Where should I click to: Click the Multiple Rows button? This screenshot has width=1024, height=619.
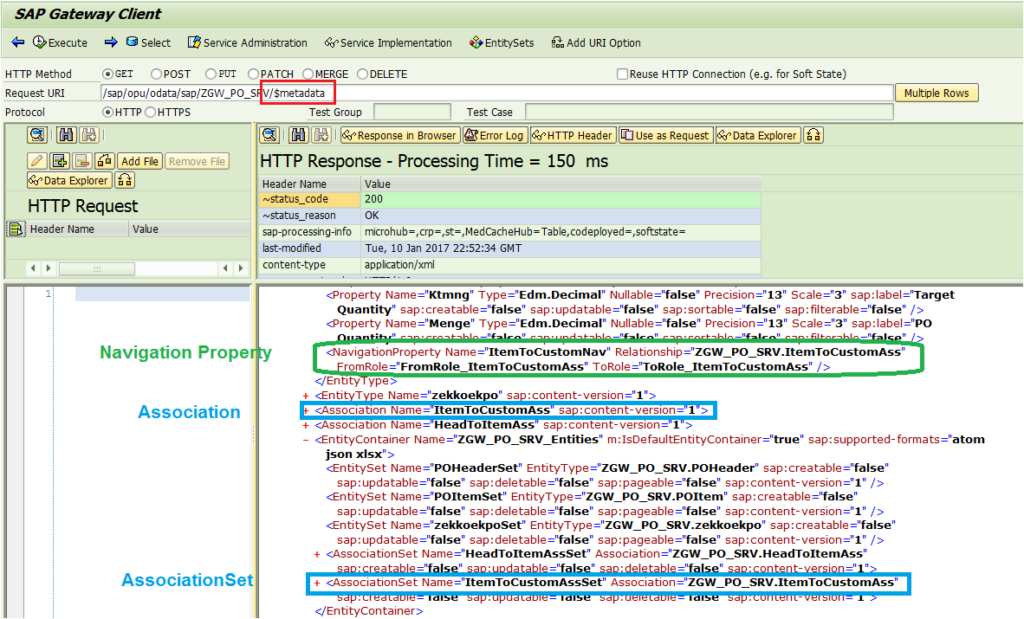pos(936,93)
